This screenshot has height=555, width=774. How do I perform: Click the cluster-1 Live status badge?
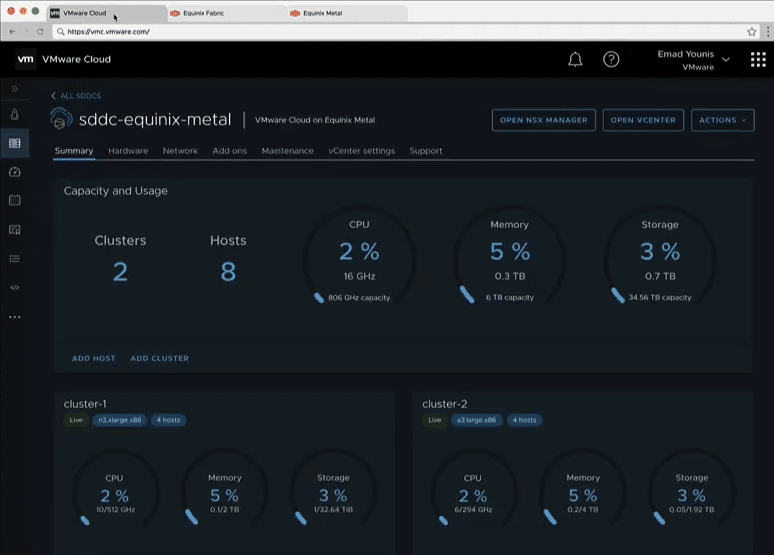(x=76, y=420)
